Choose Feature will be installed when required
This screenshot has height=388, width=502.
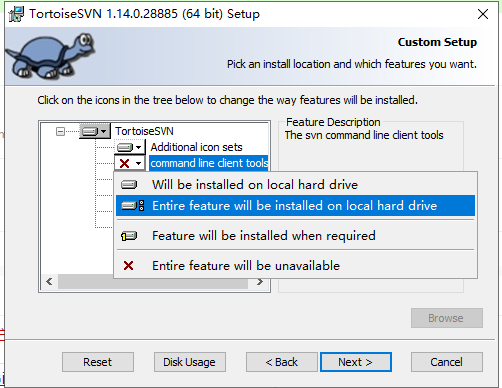(295, 236)
